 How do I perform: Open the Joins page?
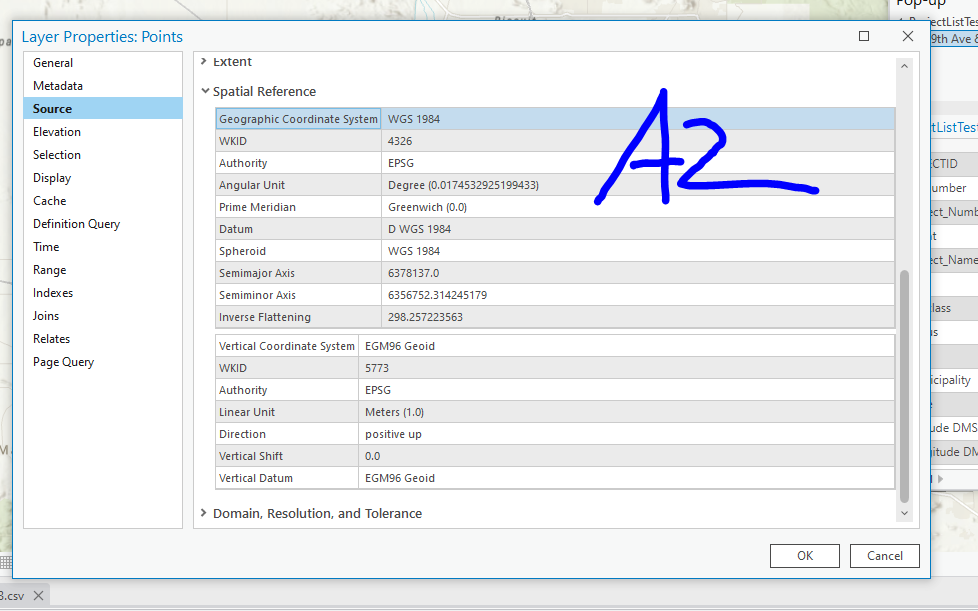point(103,316)
